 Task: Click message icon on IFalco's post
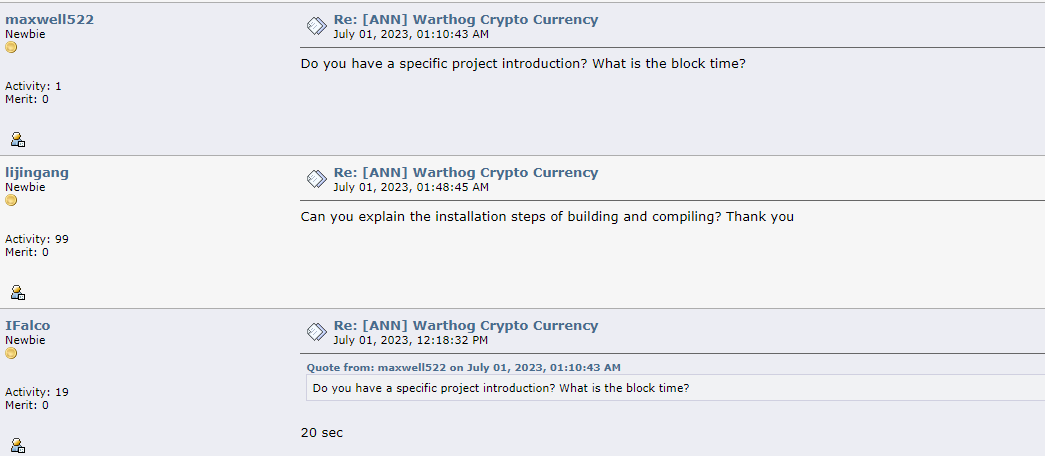[x=316, y=332]
